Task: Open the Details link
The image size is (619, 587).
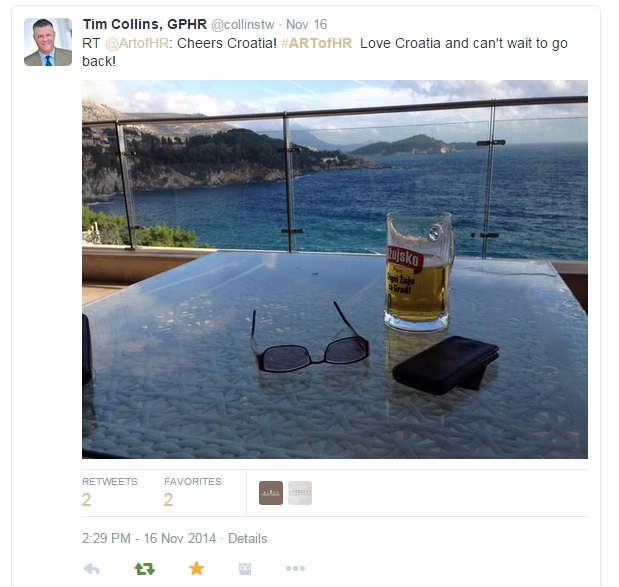Action: point(248,538)
